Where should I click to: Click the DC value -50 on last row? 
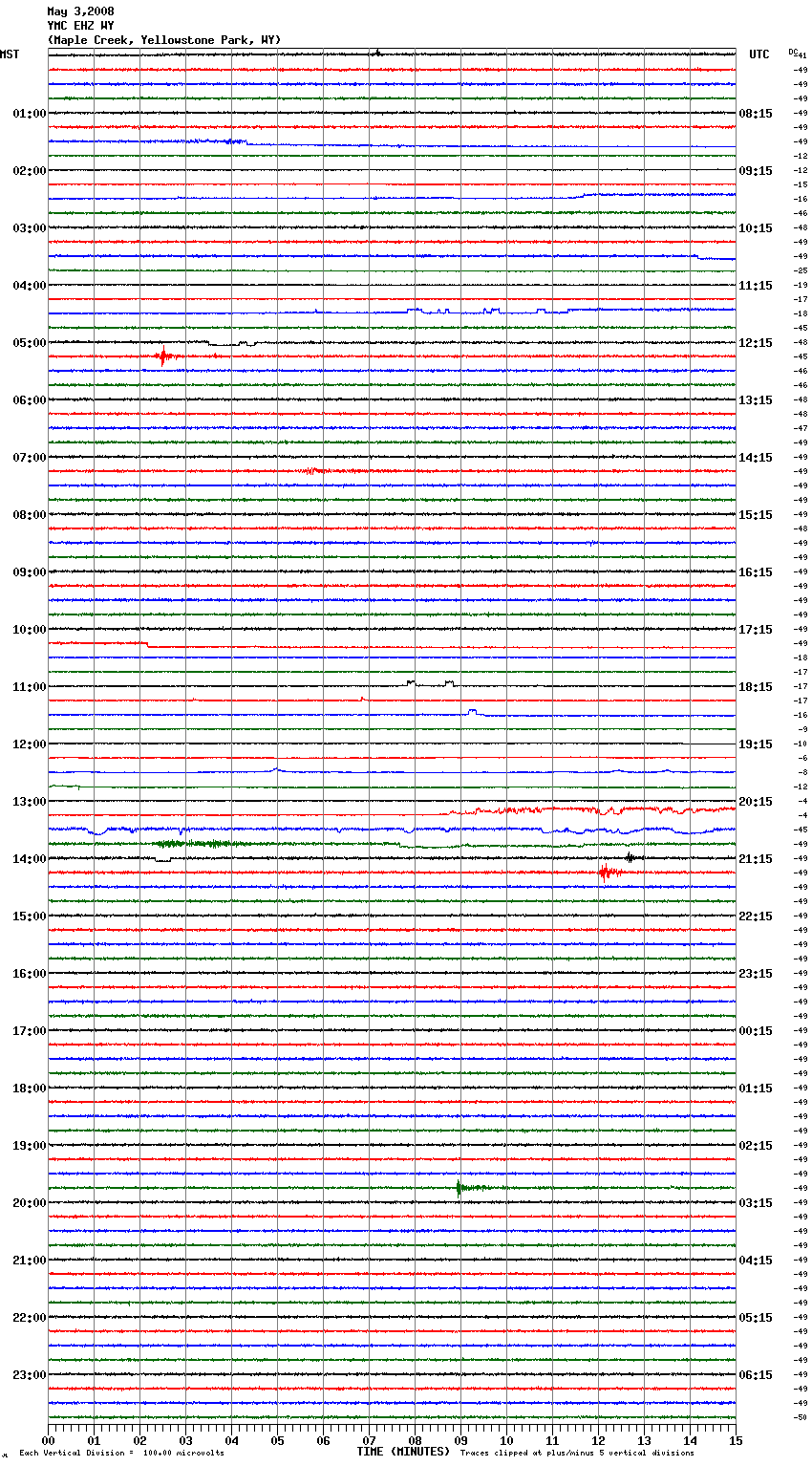tap(801, 1417)
